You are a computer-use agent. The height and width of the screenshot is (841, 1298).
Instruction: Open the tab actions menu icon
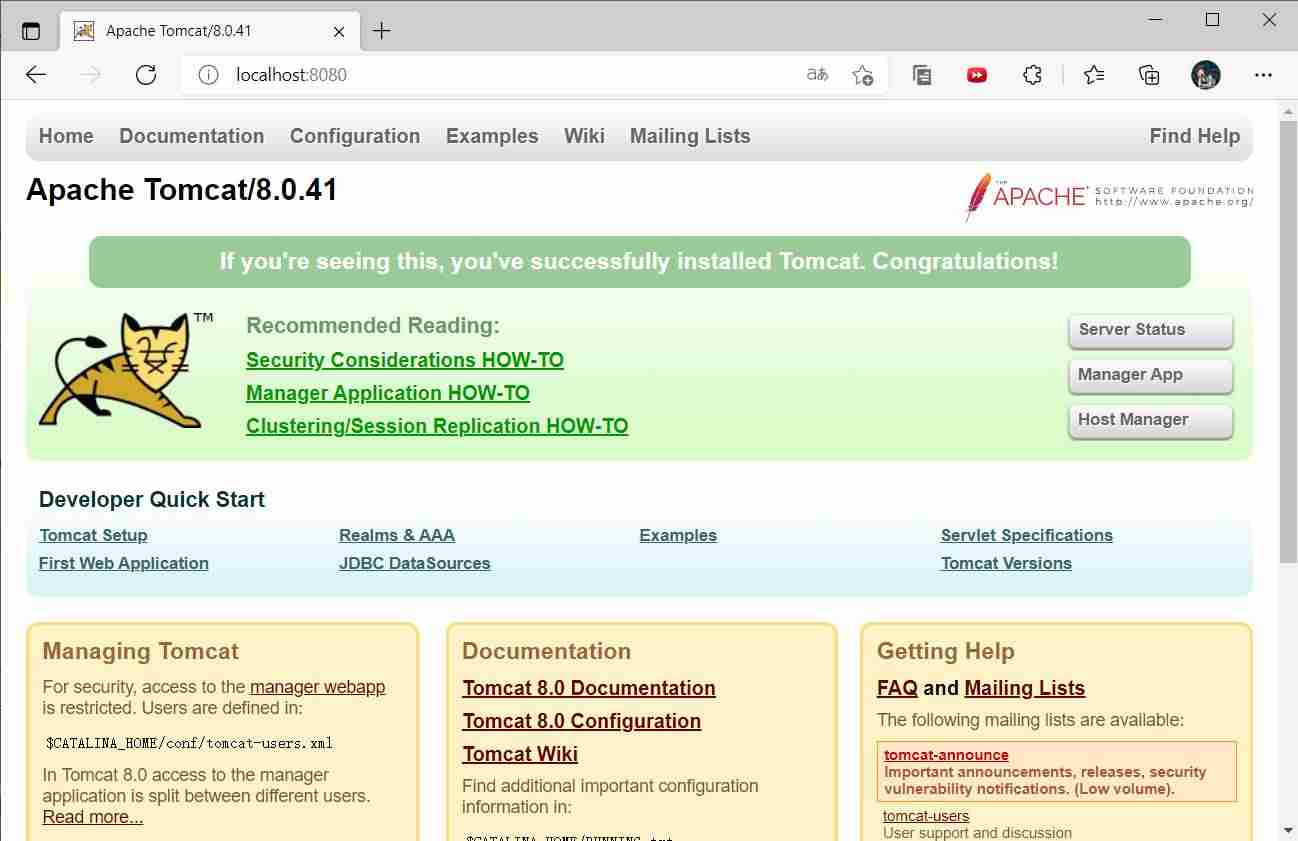pos(31,31)
